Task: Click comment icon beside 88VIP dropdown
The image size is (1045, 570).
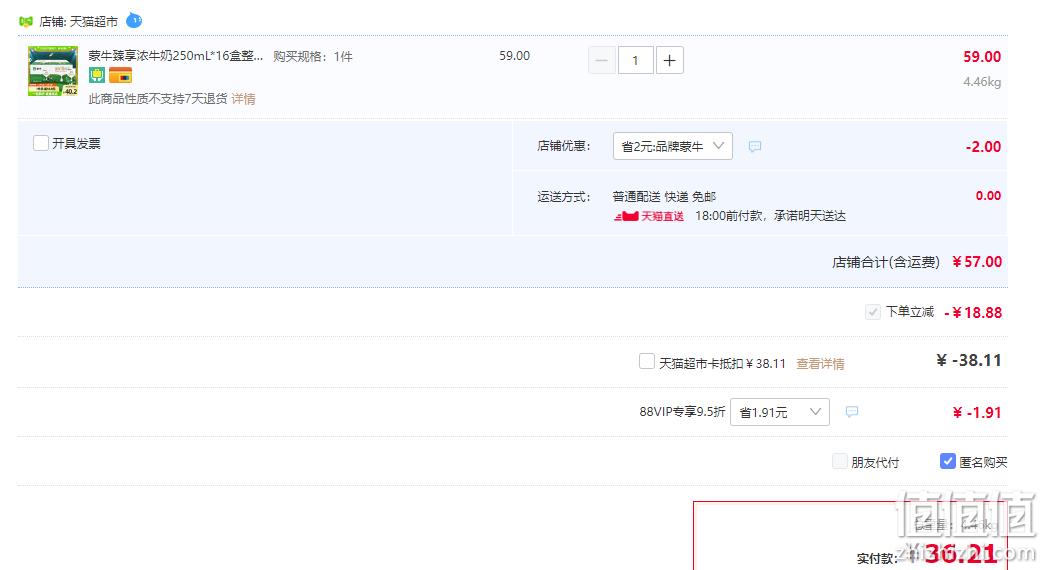Action: pyautogui.click(x=852, y=412)
